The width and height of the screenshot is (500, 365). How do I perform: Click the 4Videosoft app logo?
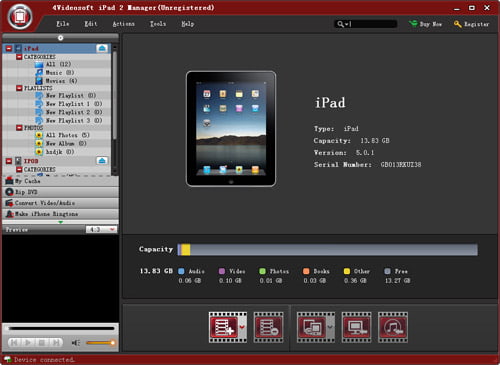point(20,16)
